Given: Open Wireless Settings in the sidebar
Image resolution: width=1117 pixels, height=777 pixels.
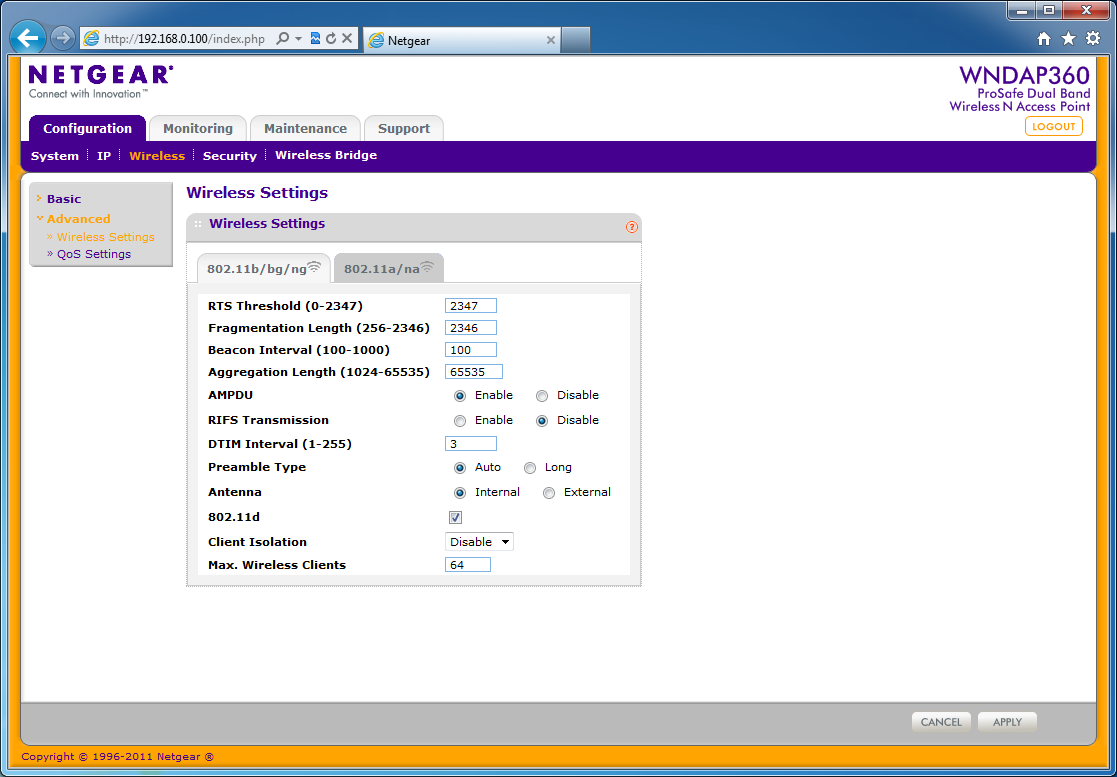Looking at the screenshot, I should (105, 237).
